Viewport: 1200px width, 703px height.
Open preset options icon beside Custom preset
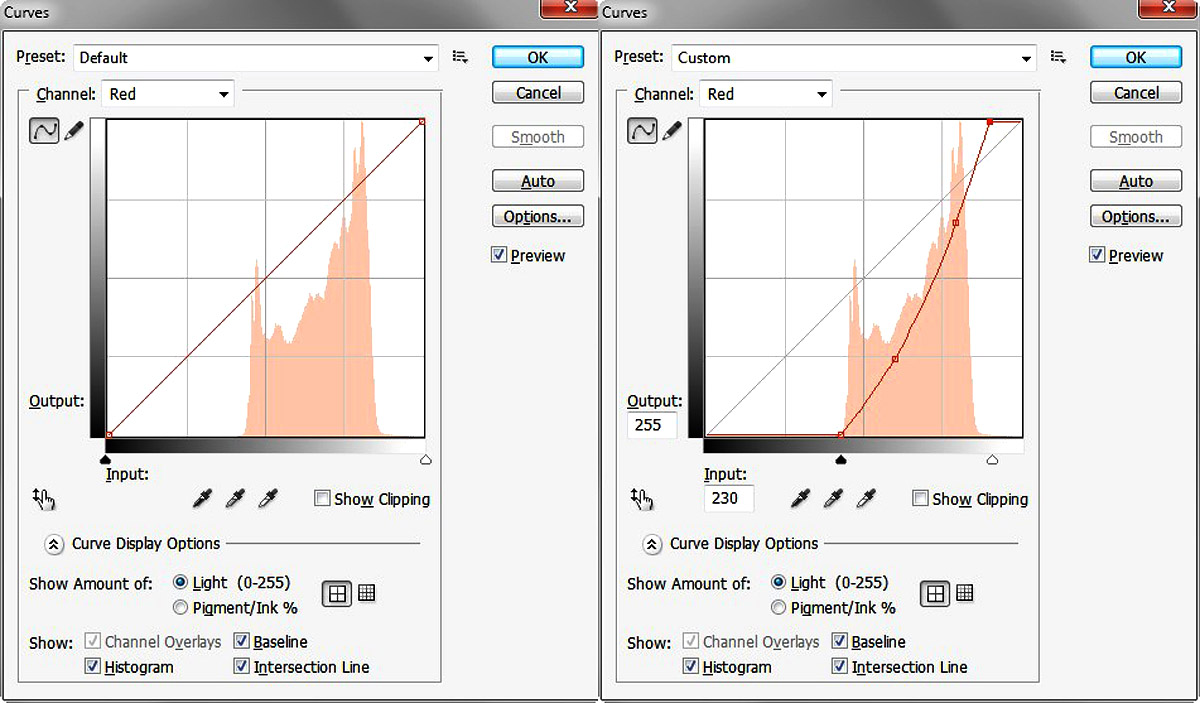(1059, 58)
